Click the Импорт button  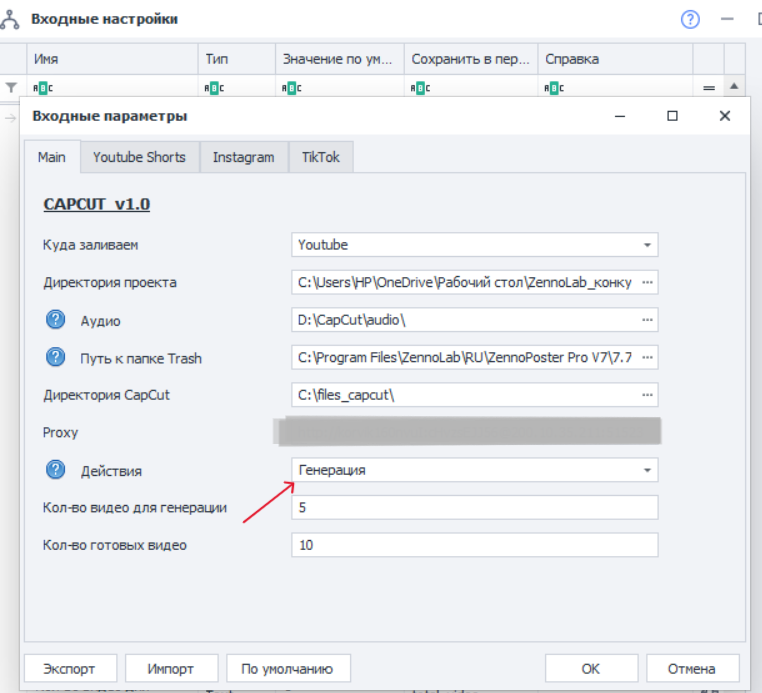click(x=171, y=668)
